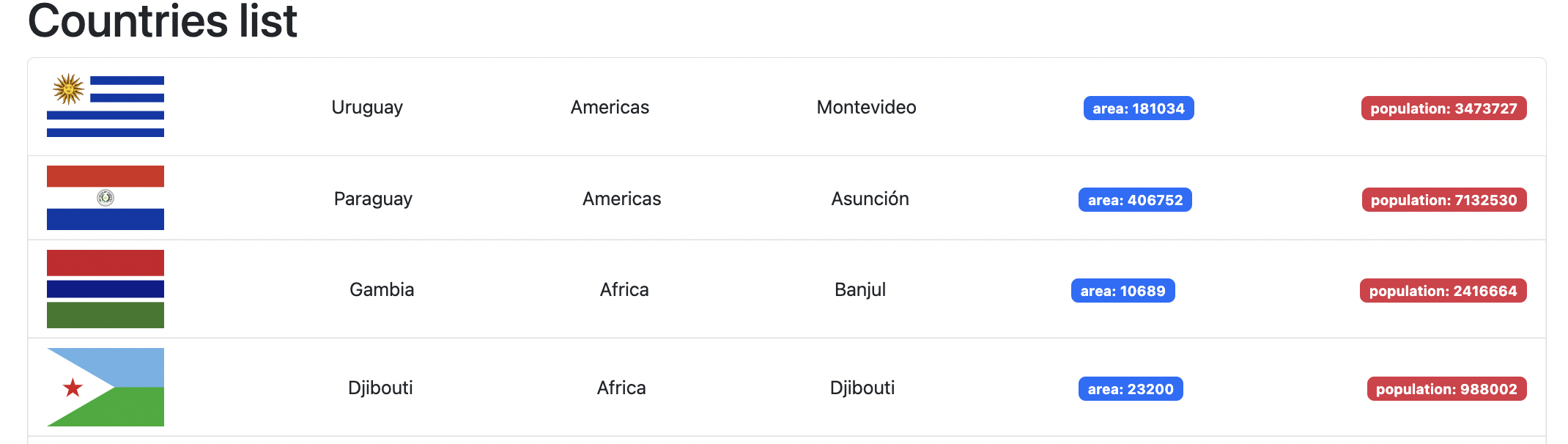
Task: Select the Gambia table row
Action: (x=784, y=289)
